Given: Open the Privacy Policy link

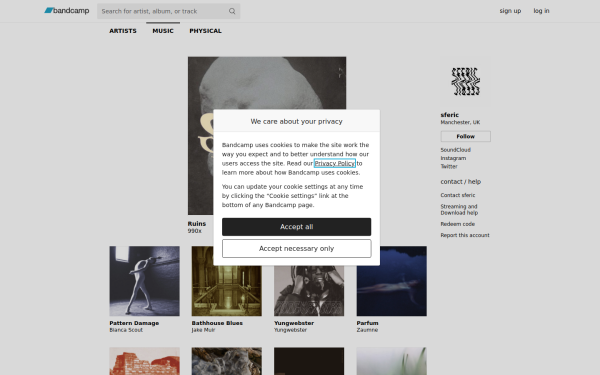Looking at the screenshot, I should (x=335, y=163).
